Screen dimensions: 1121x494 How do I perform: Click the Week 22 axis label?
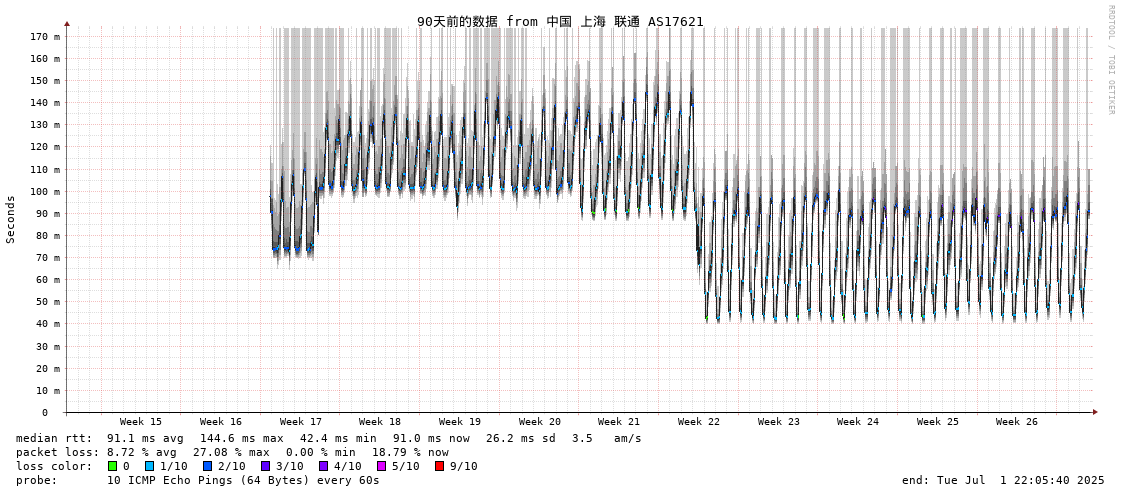coord(699,422)
